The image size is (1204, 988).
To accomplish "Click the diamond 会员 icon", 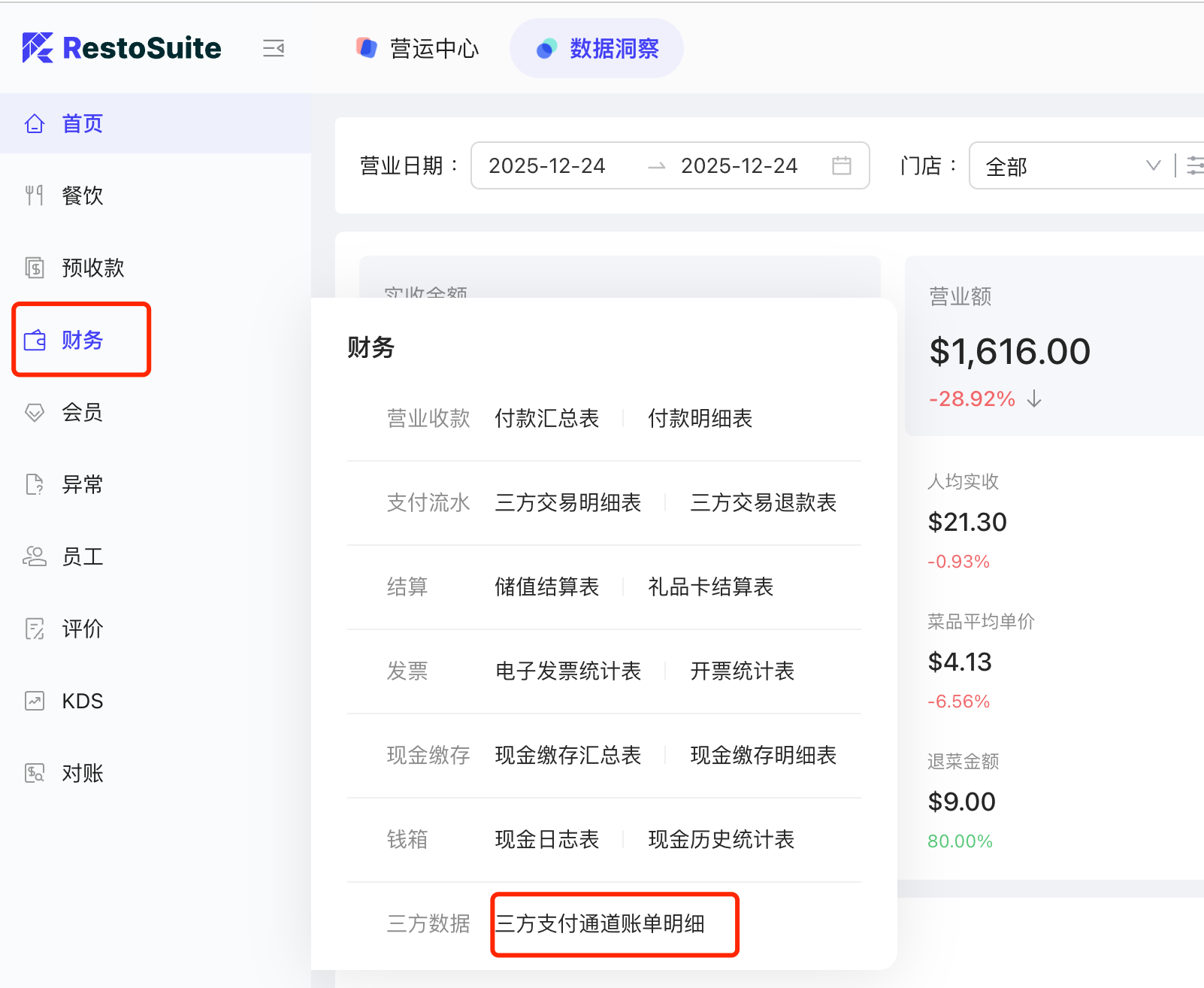I will 35,412.
